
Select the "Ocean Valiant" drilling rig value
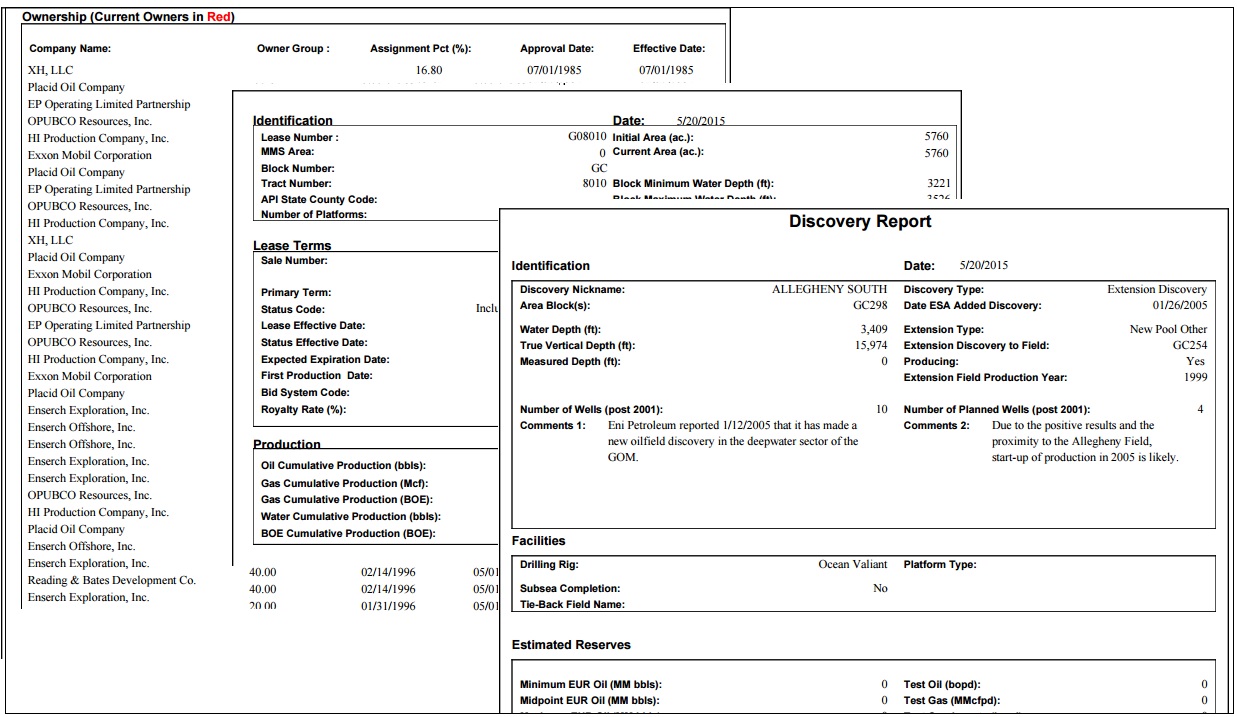pos(853,565)
